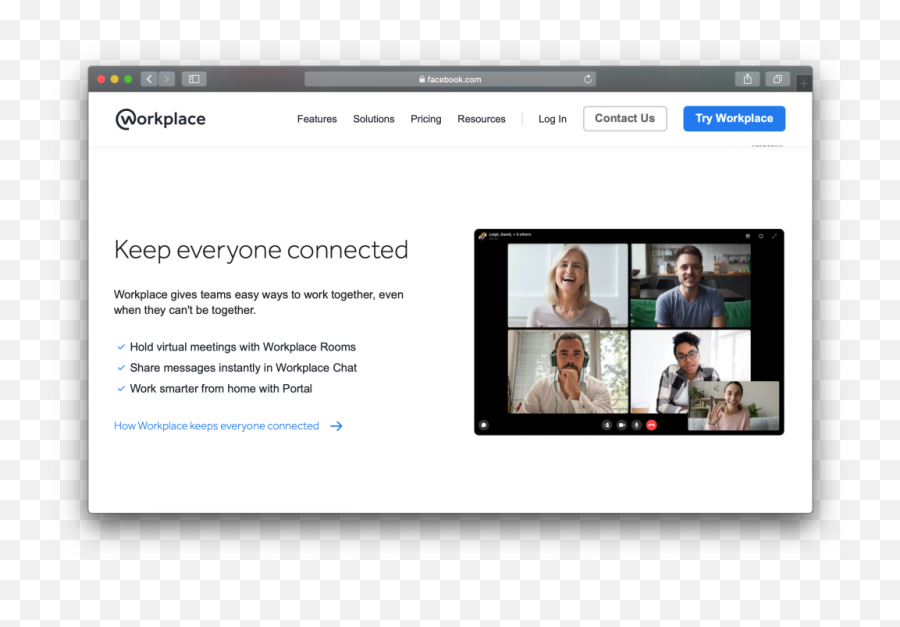The image size is (900, 627).
Task: Click the Safari forward arrow button
Action: coord(167,79)
